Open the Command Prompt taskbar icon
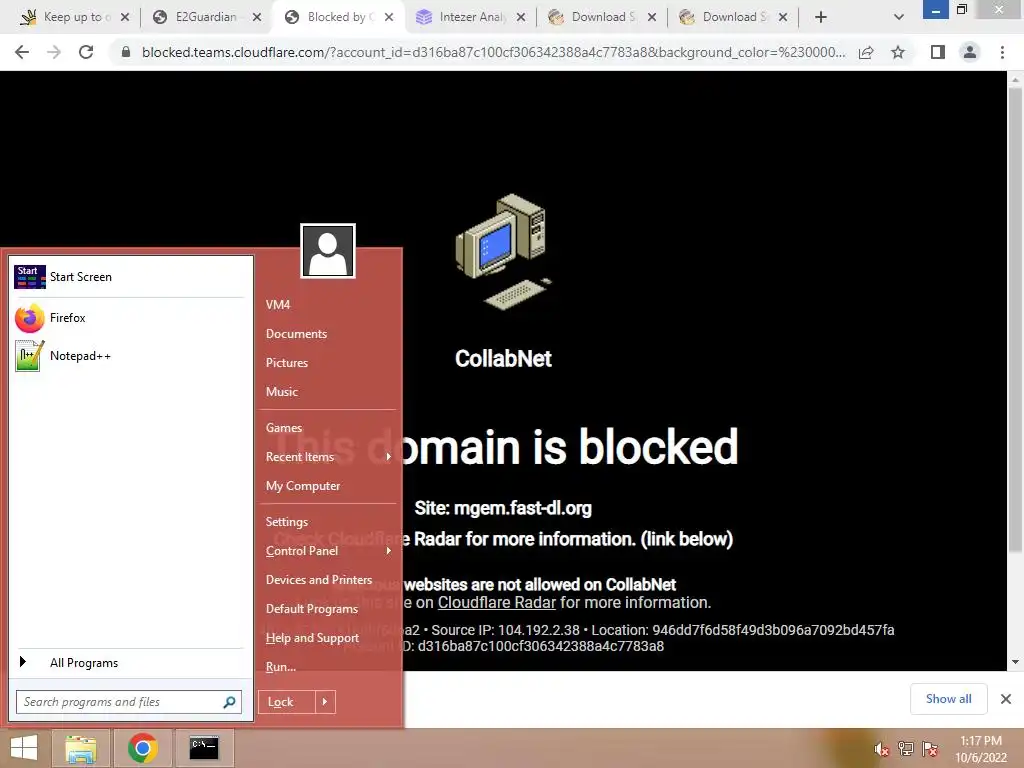 click(204, 748)
